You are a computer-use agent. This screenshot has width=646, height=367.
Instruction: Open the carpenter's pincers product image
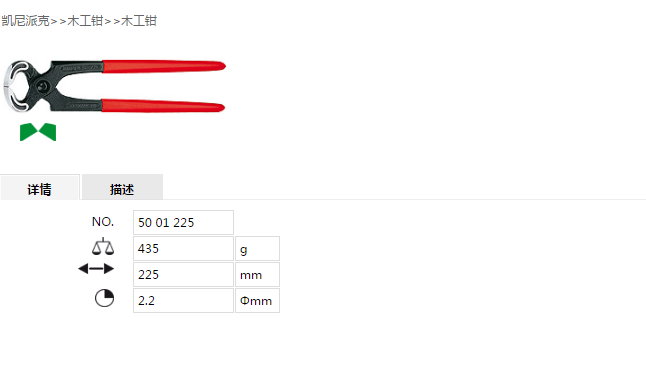(115, 86)
